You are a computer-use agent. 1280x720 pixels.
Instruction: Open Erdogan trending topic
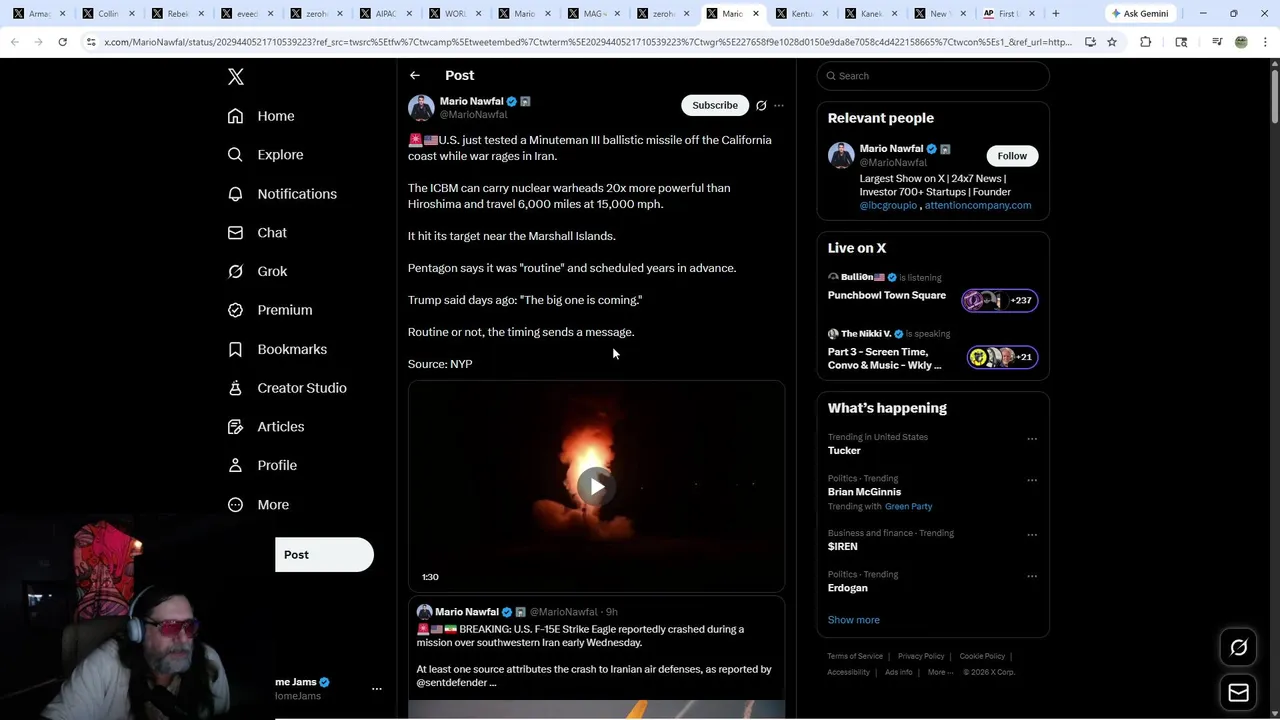[x=848, y=588]
